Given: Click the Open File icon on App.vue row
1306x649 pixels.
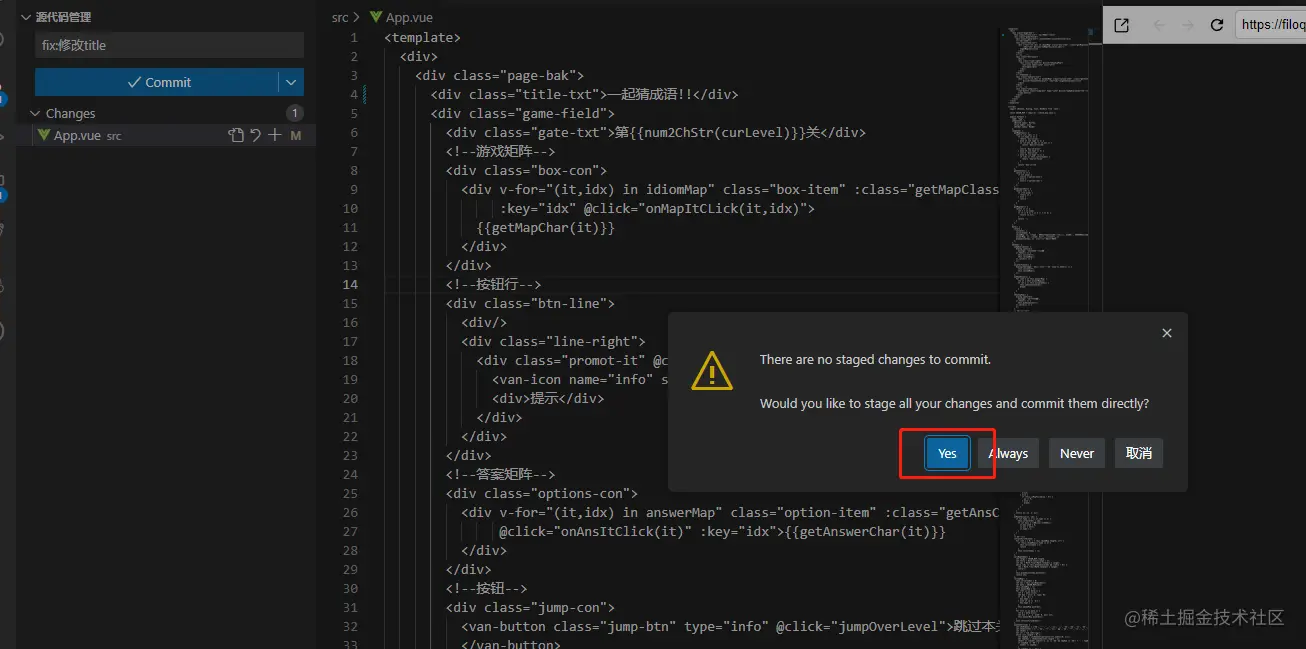Looking at the screenshot, I should (236, 135).
